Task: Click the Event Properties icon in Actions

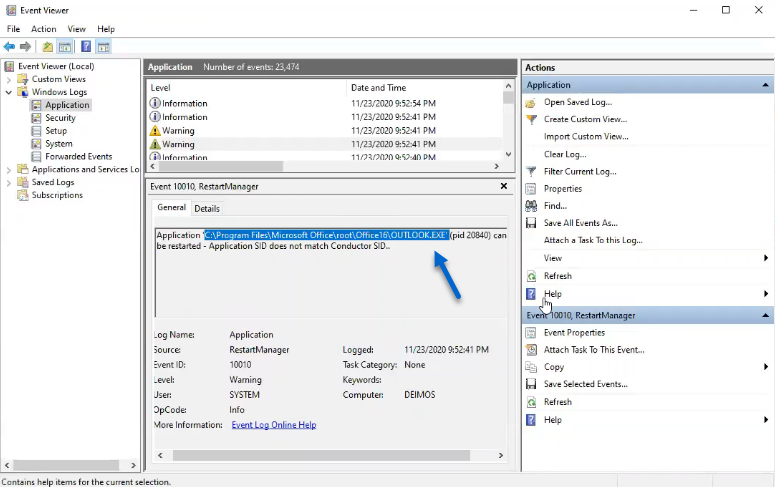Action: [532, 333]
